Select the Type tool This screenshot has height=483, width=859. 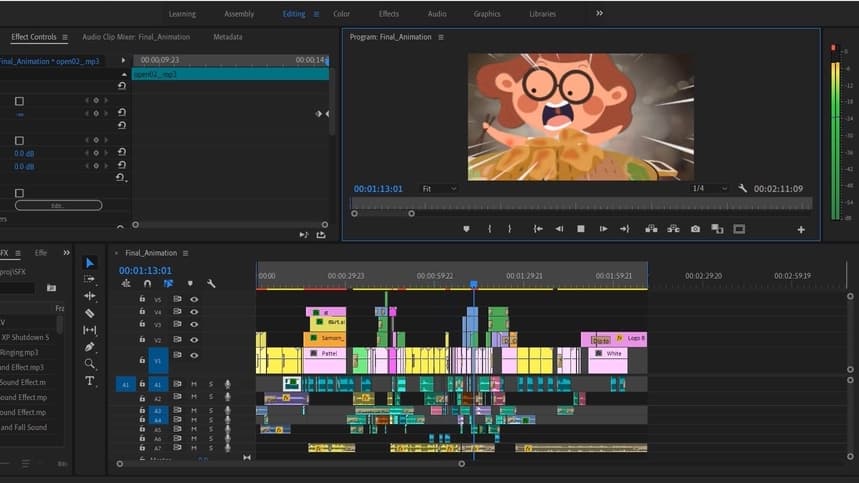point(89,381)
